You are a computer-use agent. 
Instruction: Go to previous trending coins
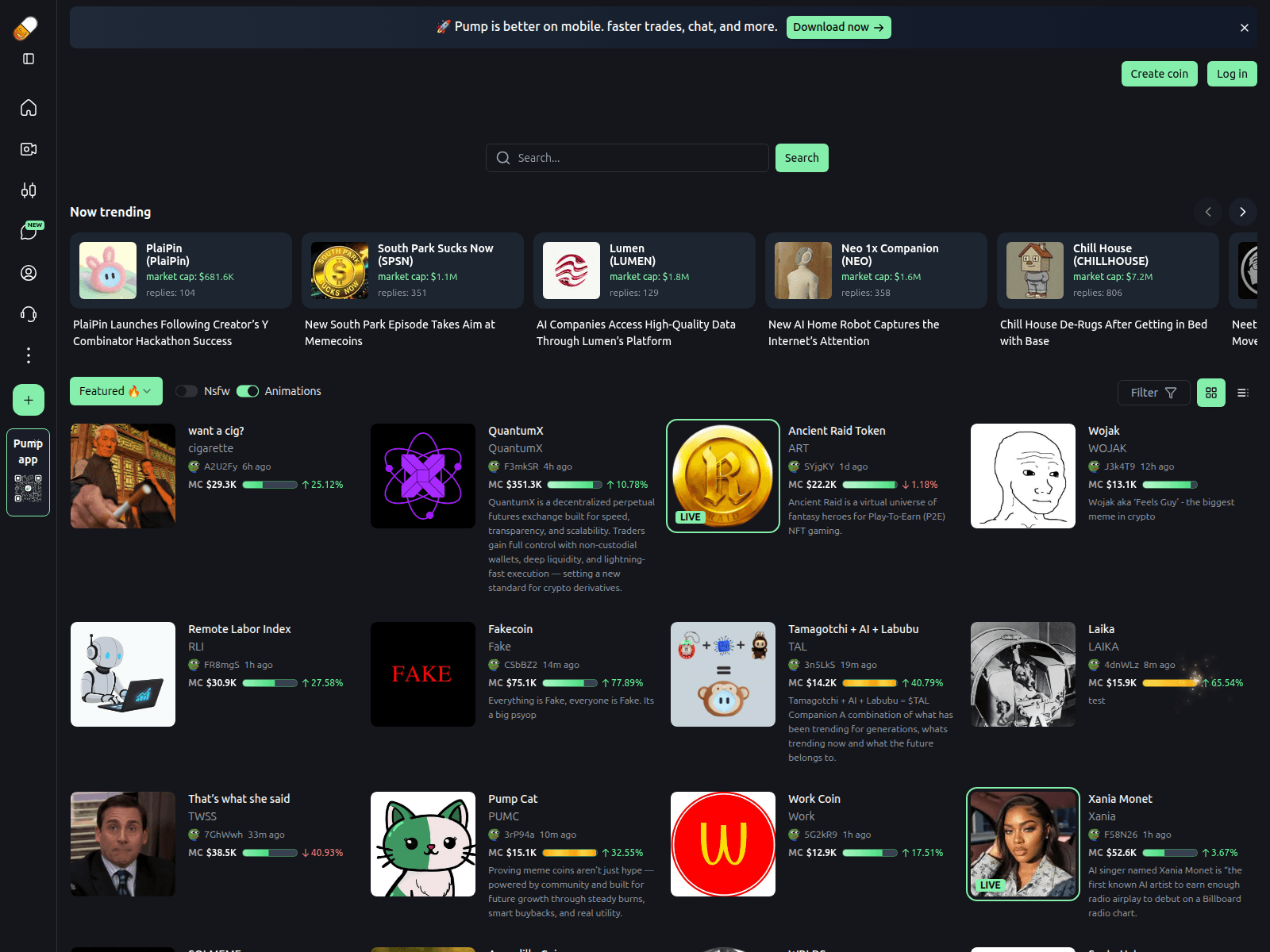click(x=1208, y=212)
